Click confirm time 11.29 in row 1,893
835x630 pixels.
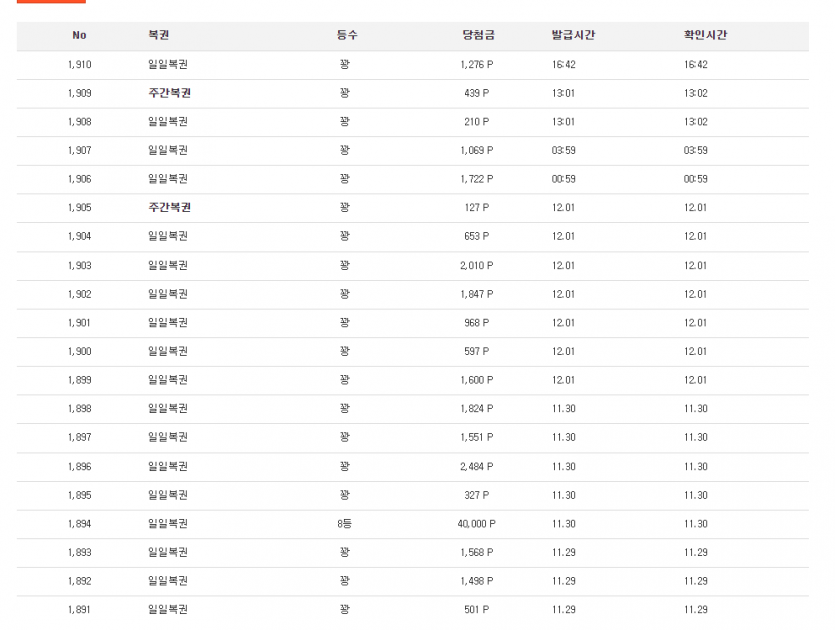[695, 553]
